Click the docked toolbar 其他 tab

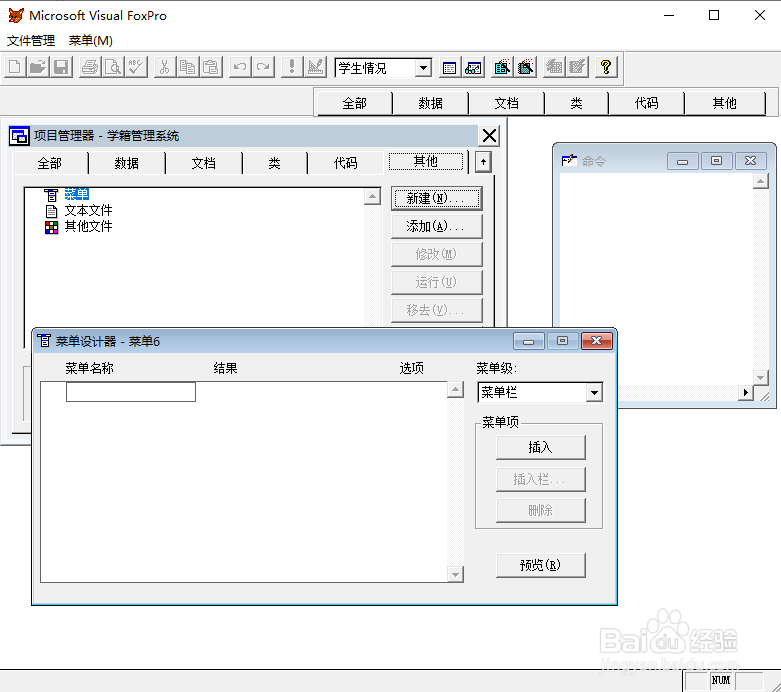tap(725, 103)
